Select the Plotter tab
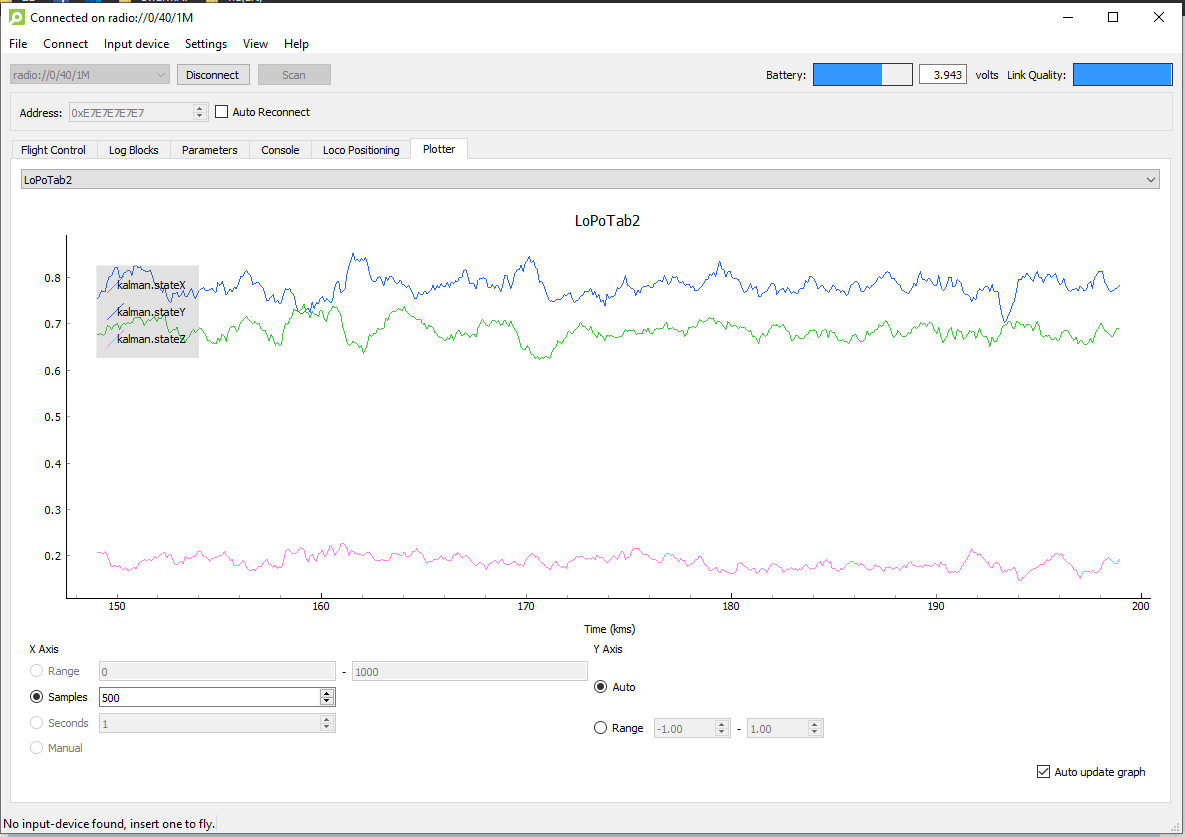This screenshot has width=1185, height=837. pos(439,149)
